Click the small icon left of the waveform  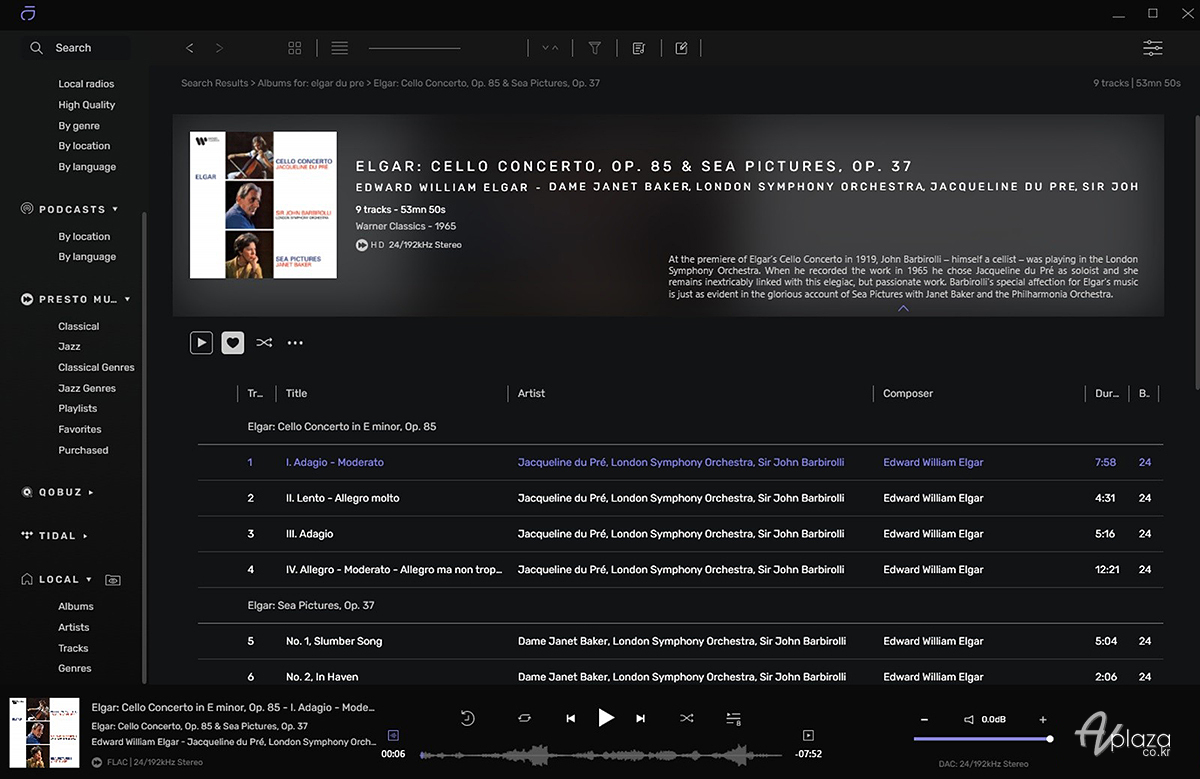tap(393, 735)
